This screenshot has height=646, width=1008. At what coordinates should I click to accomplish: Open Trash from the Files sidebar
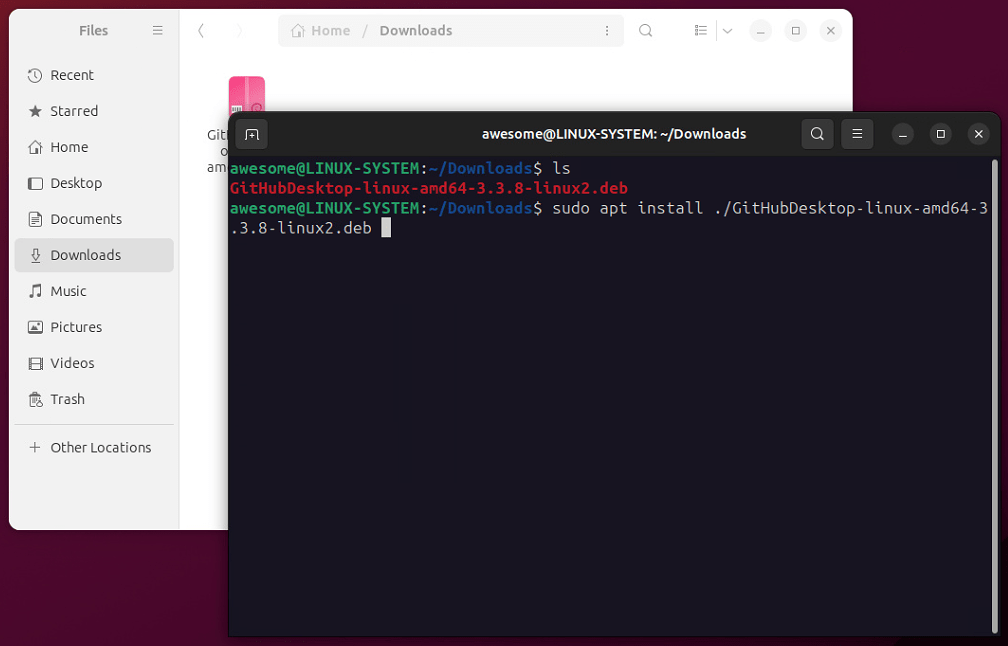[67, 399]
